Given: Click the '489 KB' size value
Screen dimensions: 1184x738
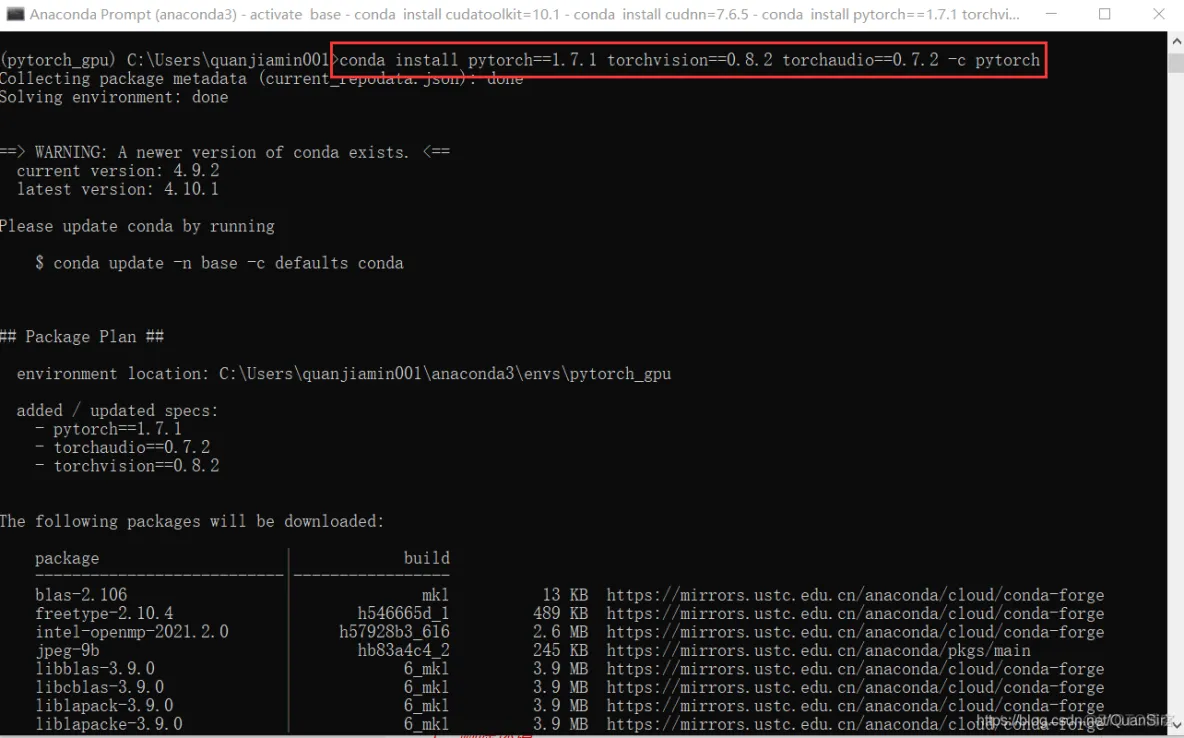Looking at the screenshot, I should [560, 613].
